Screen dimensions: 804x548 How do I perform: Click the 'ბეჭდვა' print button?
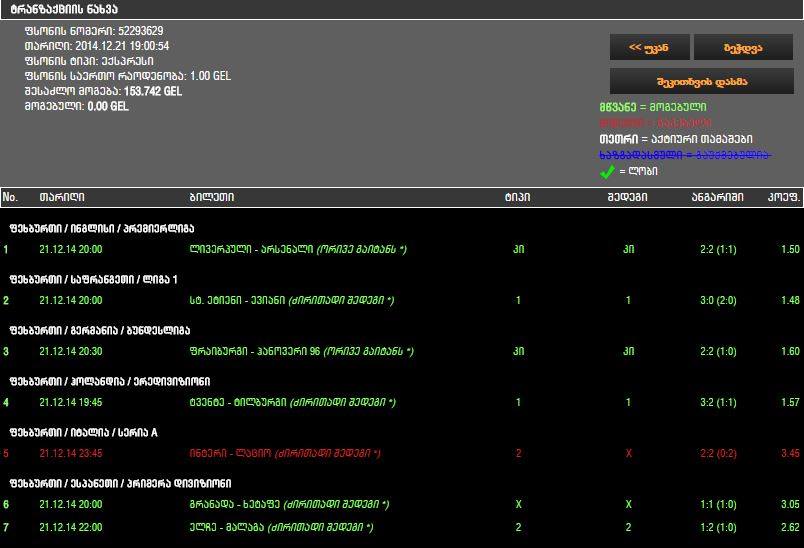coord(743,48)
